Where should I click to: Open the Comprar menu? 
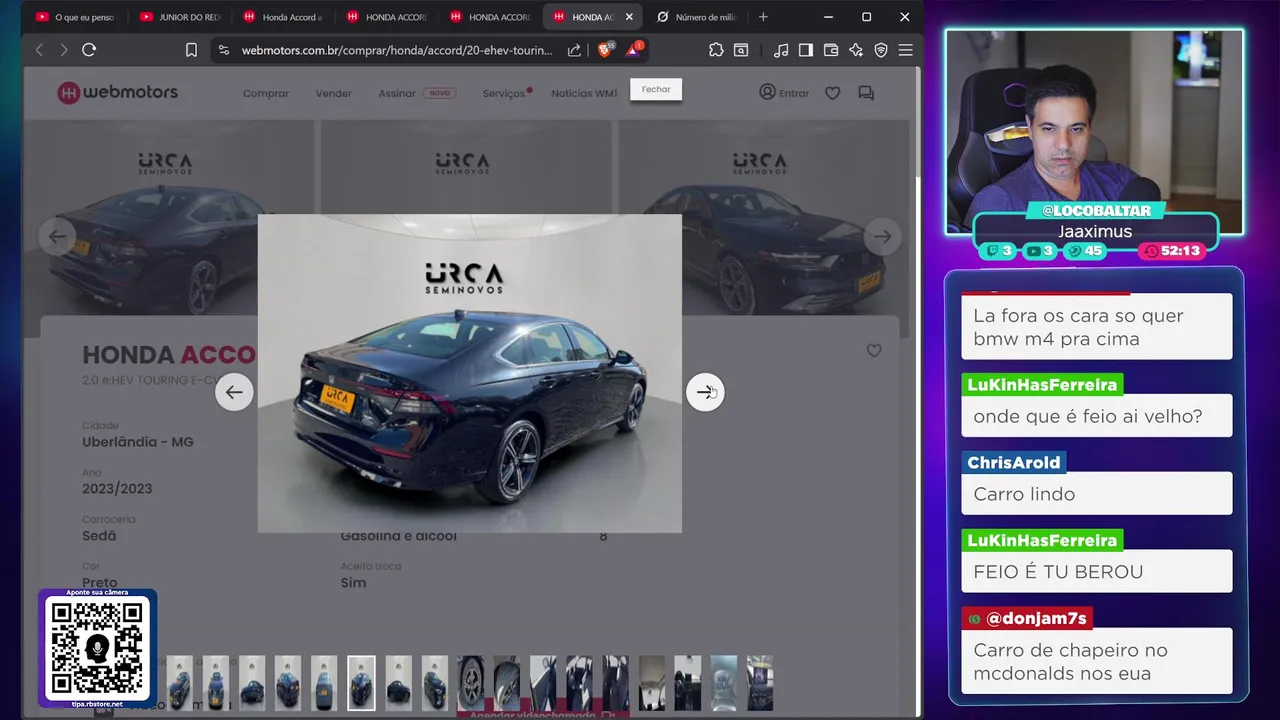pyautogui.click(x=266, y=93)
